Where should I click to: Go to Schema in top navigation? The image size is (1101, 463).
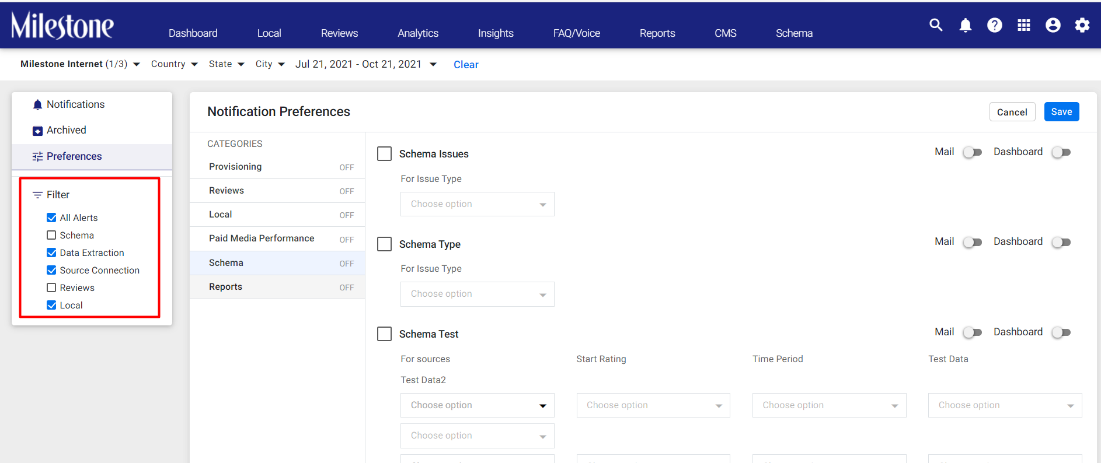point(794,33)
